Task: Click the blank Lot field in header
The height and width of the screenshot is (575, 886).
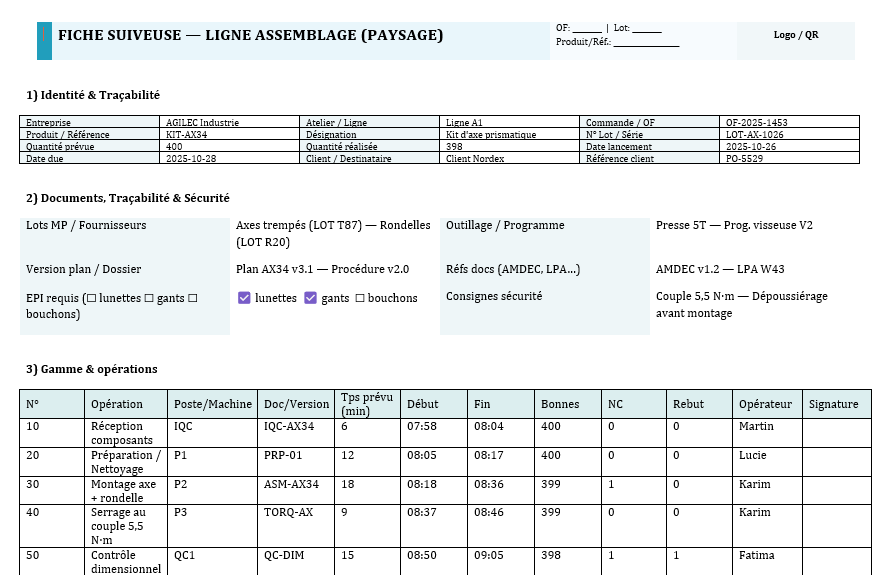Action: click(647, 28)
